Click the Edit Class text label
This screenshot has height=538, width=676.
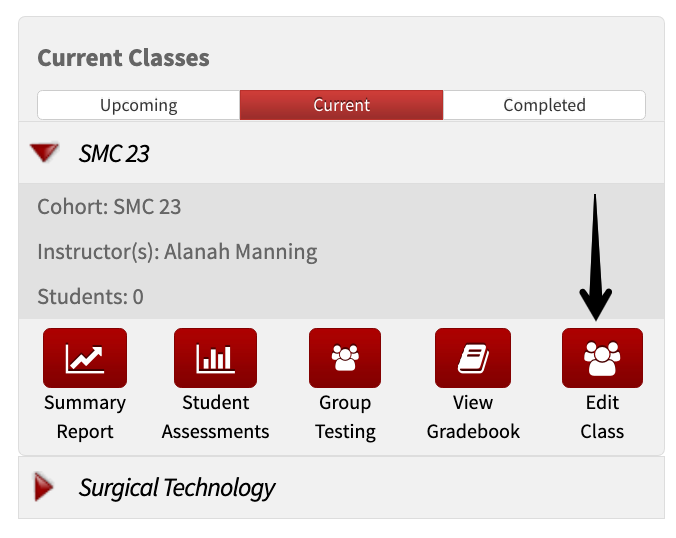[x=602, y=417]
